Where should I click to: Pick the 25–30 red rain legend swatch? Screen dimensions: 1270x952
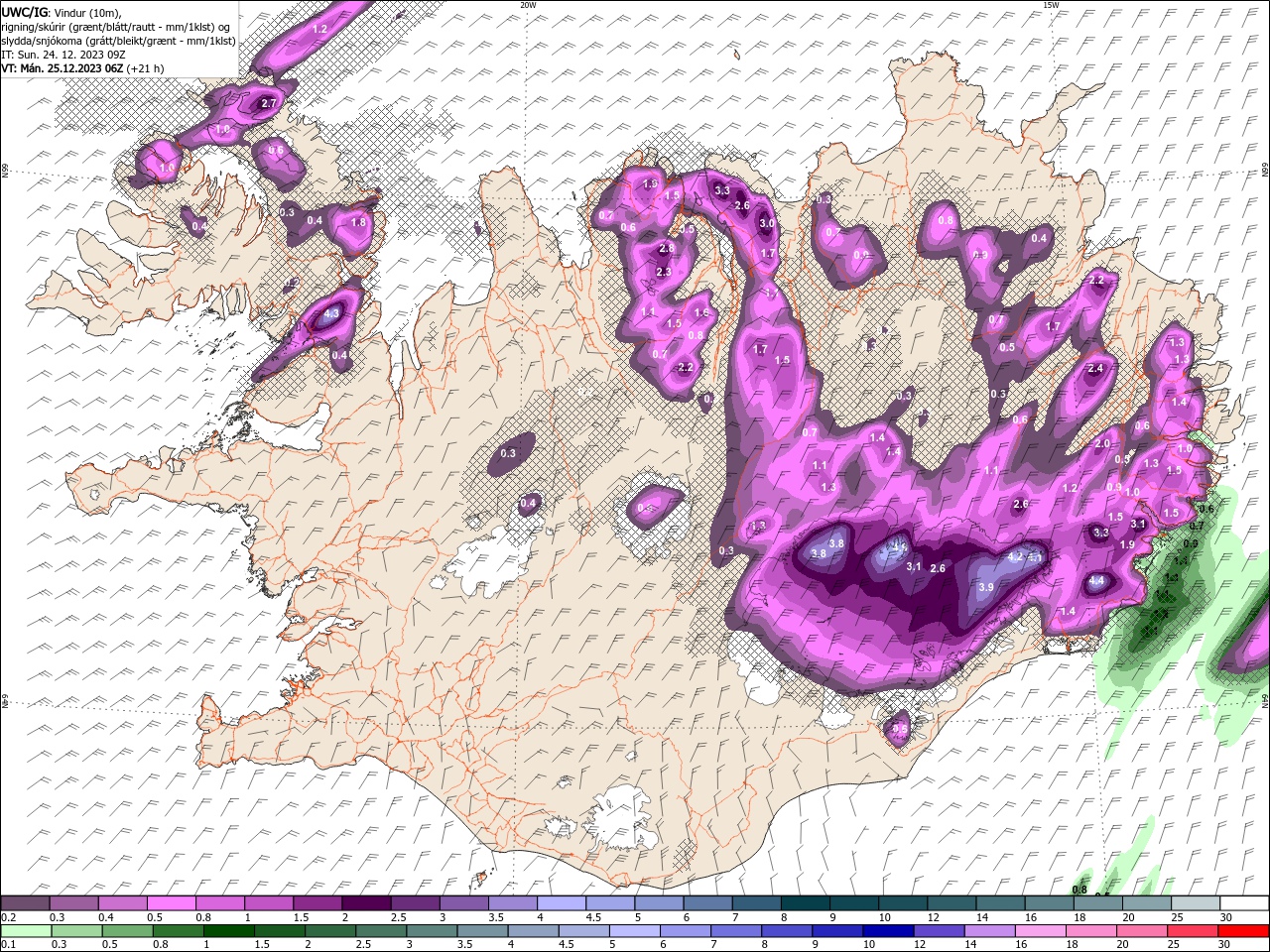click(1194, 931)
